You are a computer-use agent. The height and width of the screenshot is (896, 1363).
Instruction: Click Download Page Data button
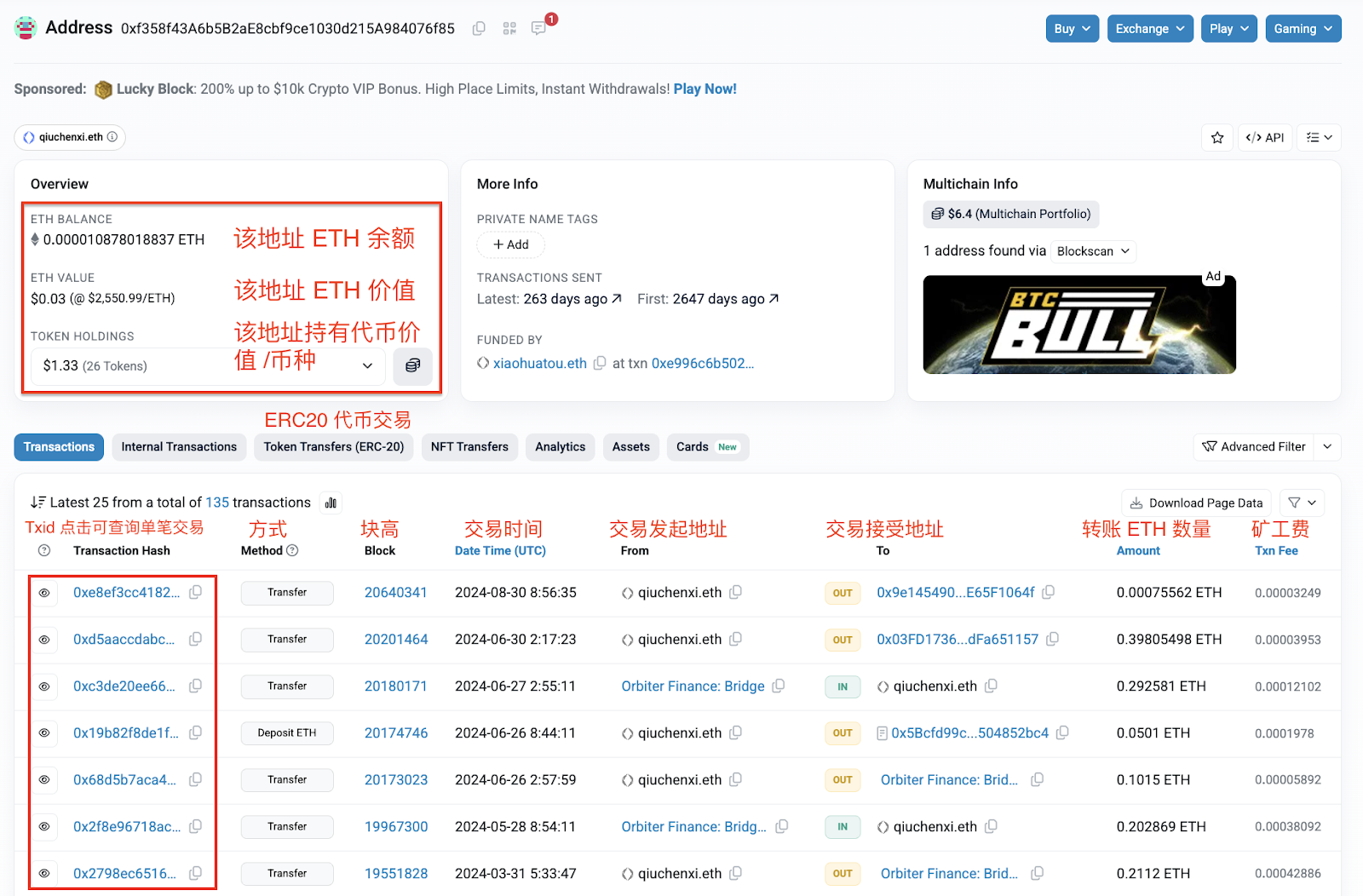1197,503
